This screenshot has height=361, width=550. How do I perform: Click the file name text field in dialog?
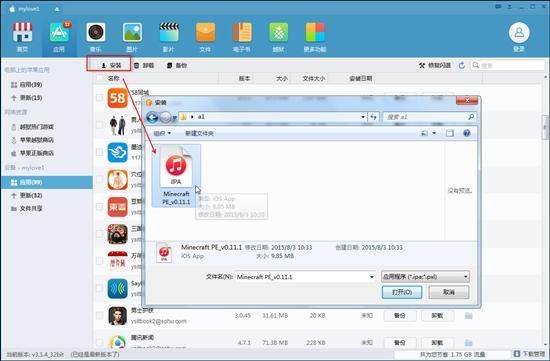[302, 277]
